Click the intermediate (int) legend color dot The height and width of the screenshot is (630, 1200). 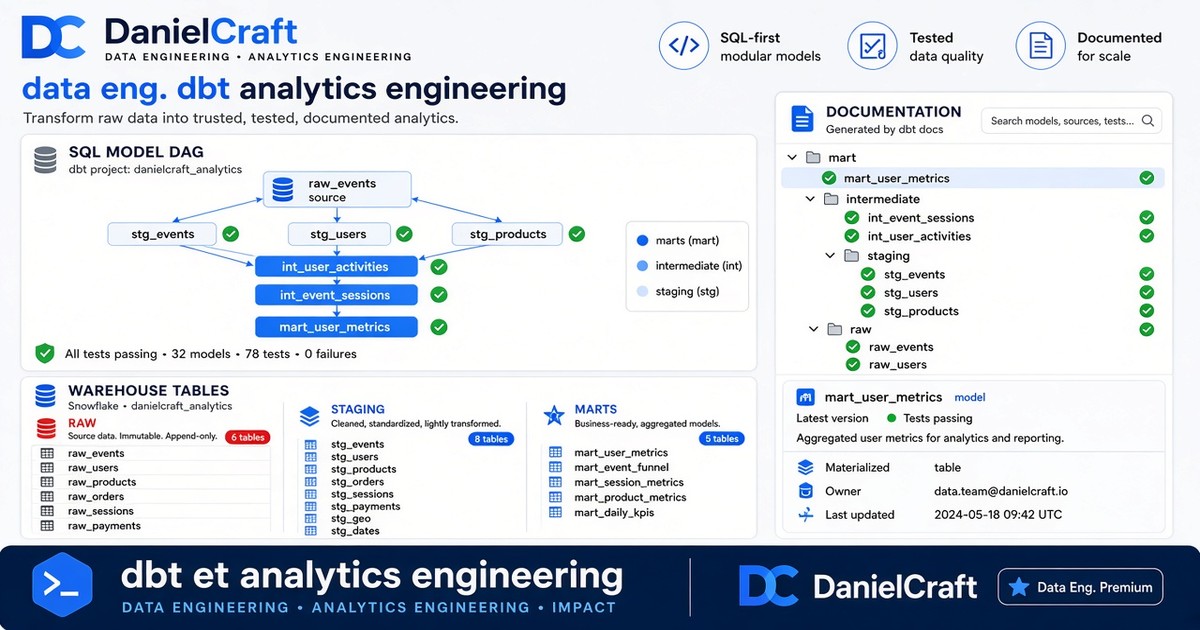click(642, 266)
